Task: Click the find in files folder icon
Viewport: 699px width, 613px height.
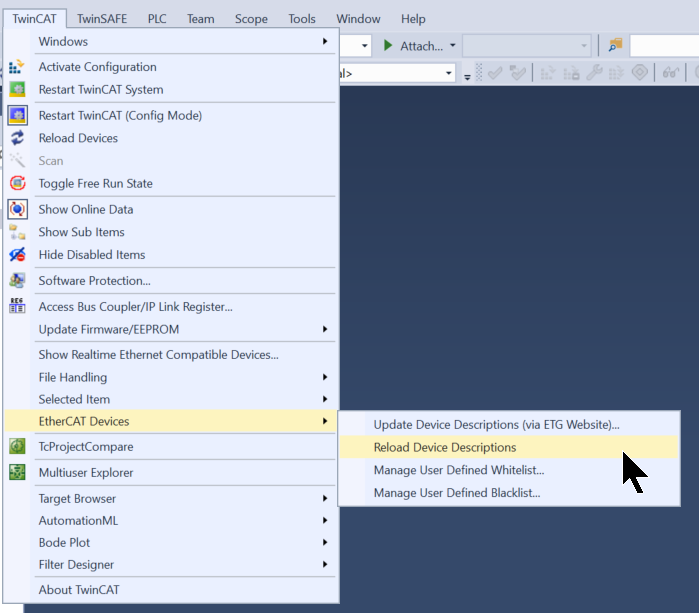Action: point(615,45)
